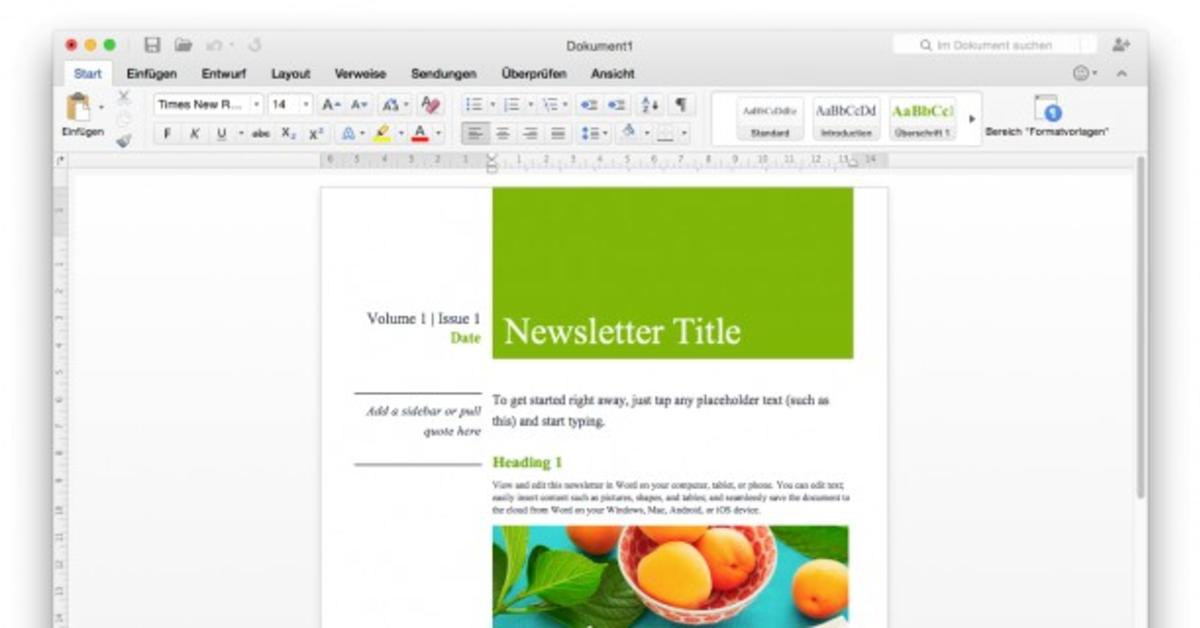This screenshot has height=628, width=1200.
Task: Open the Layout tab
Action: click(x=290, y=74)
